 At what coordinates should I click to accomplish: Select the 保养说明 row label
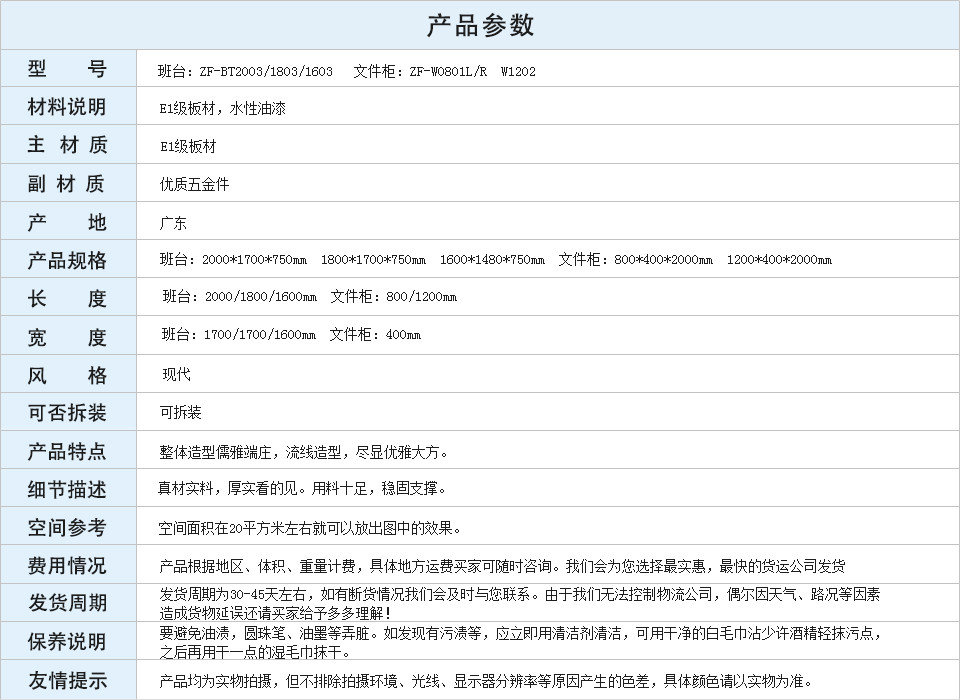coord(67,642)
